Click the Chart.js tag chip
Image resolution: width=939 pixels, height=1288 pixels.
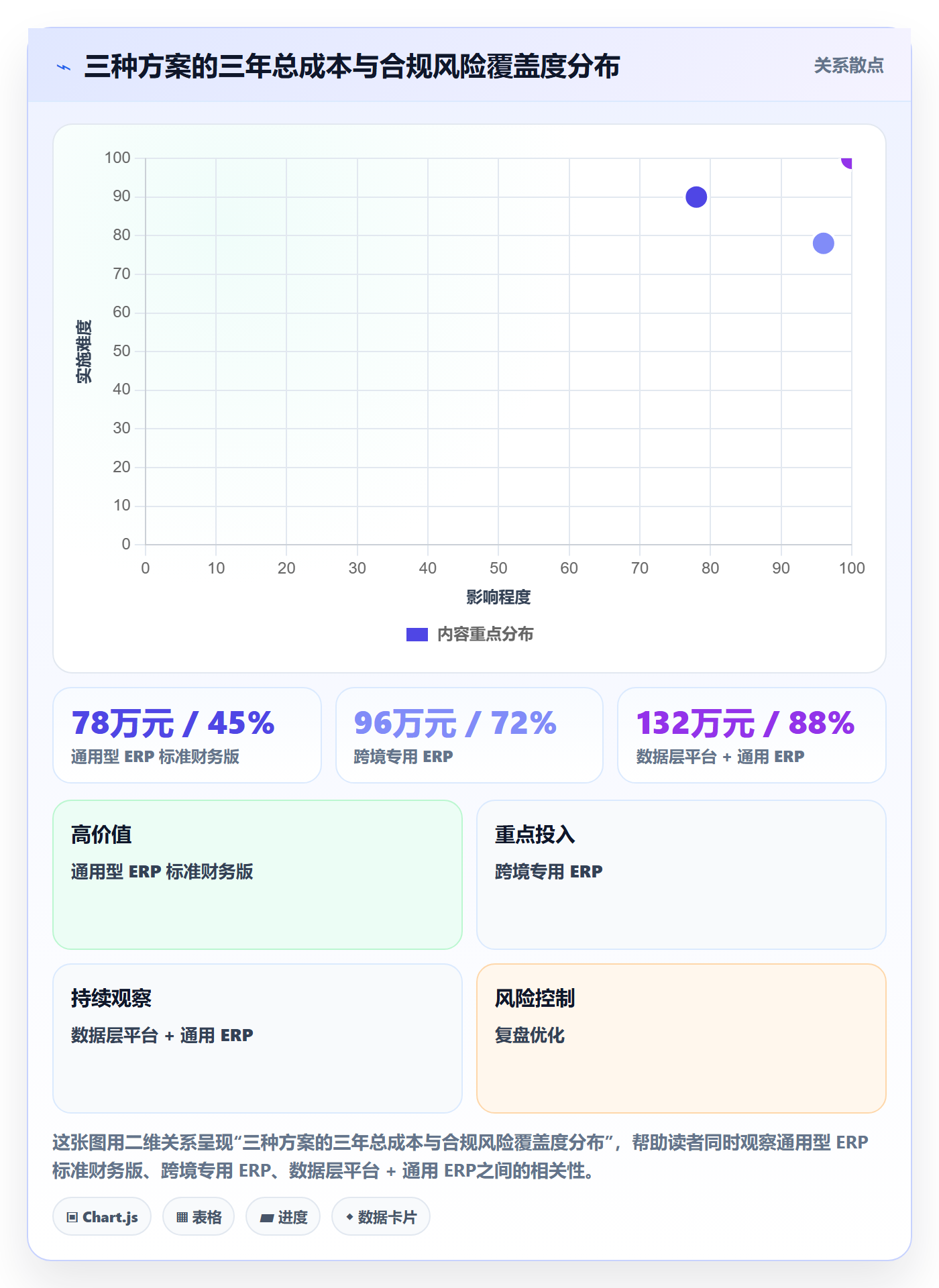pos(102,1217)
